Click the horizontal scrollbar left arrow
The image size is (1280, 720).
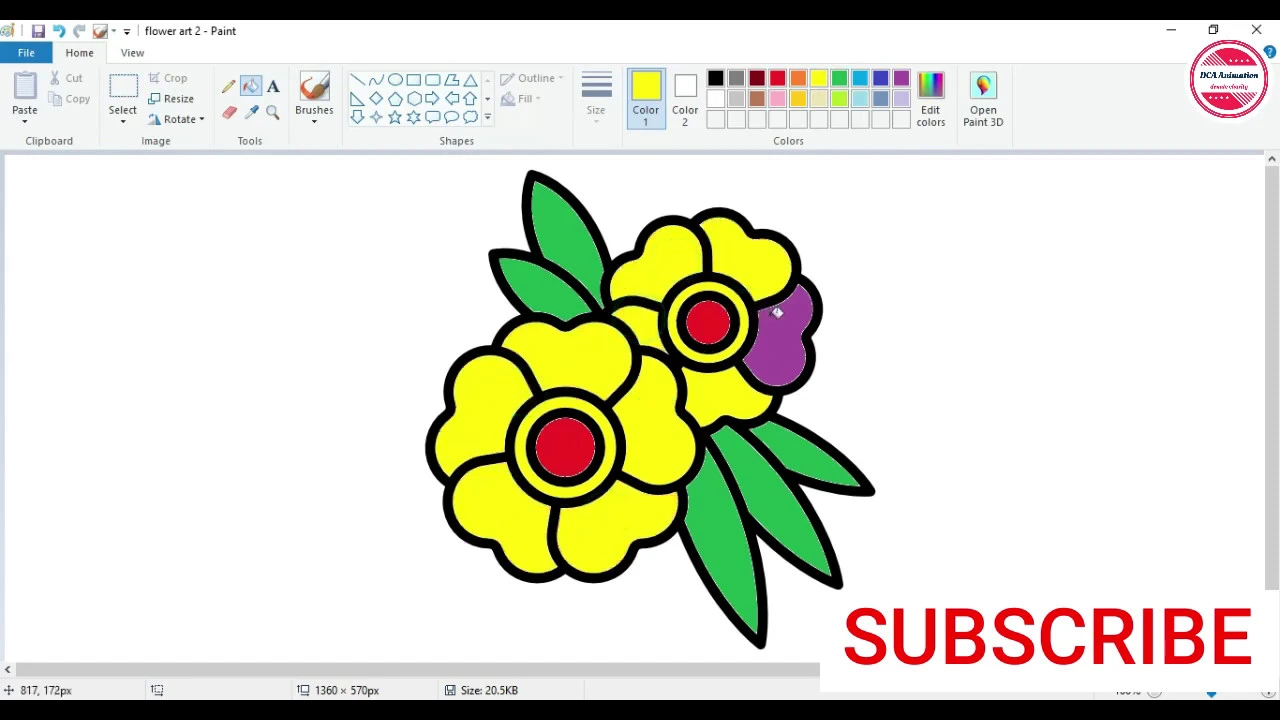(x=8, y=670)
